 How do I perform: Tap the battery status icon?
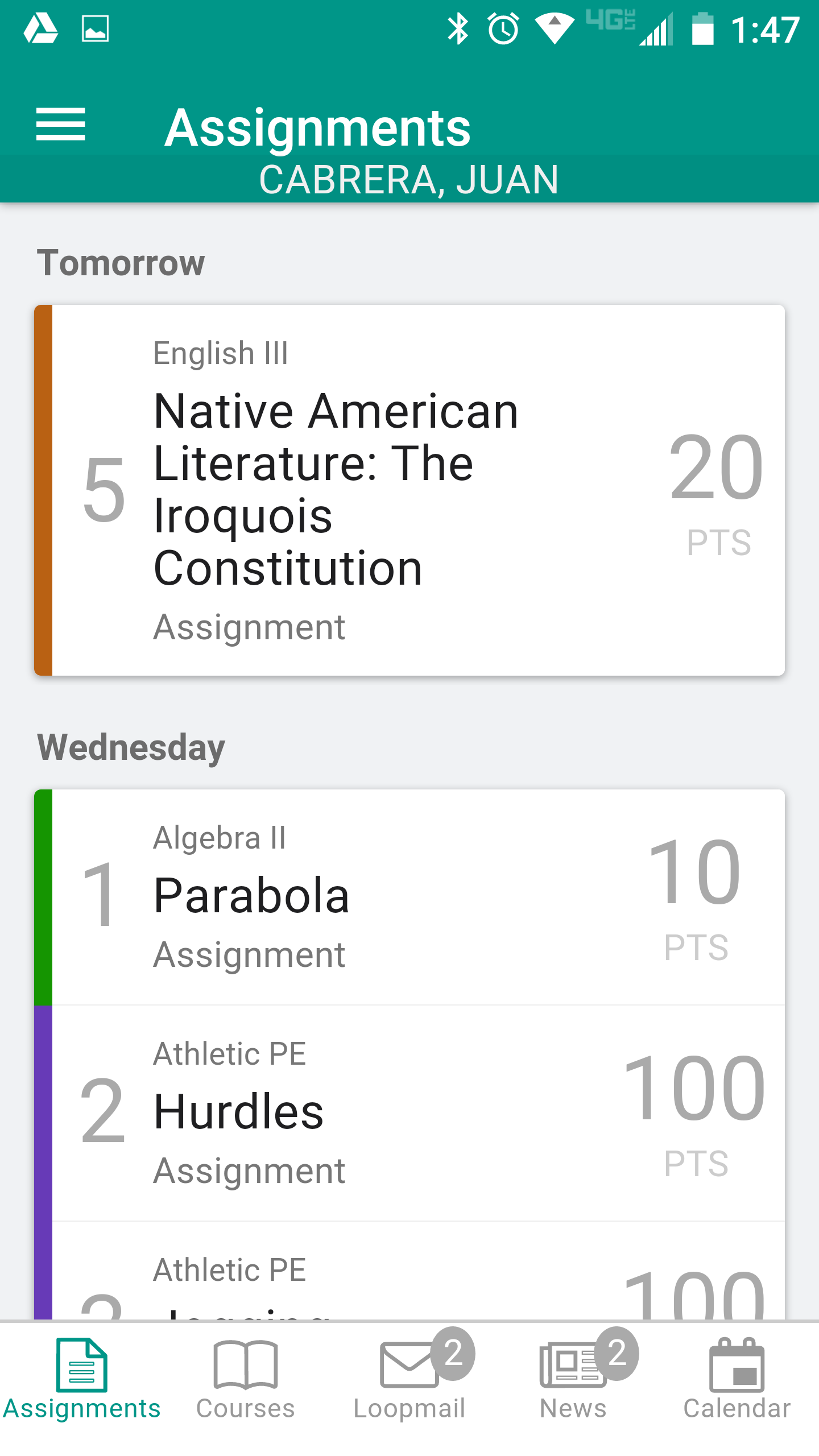coord(702,28)
